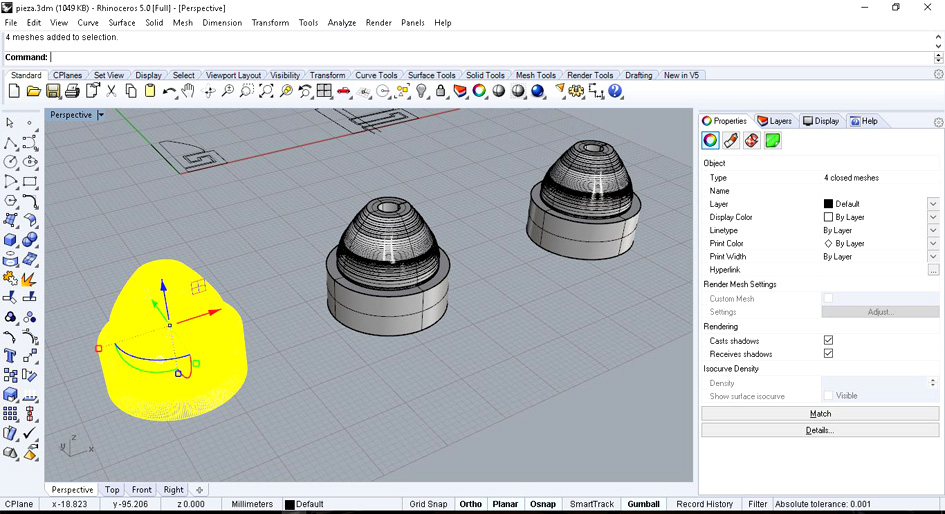Click the Lock padlock icon
Viewport: 945px width, 514px height.
pos(441,91)
